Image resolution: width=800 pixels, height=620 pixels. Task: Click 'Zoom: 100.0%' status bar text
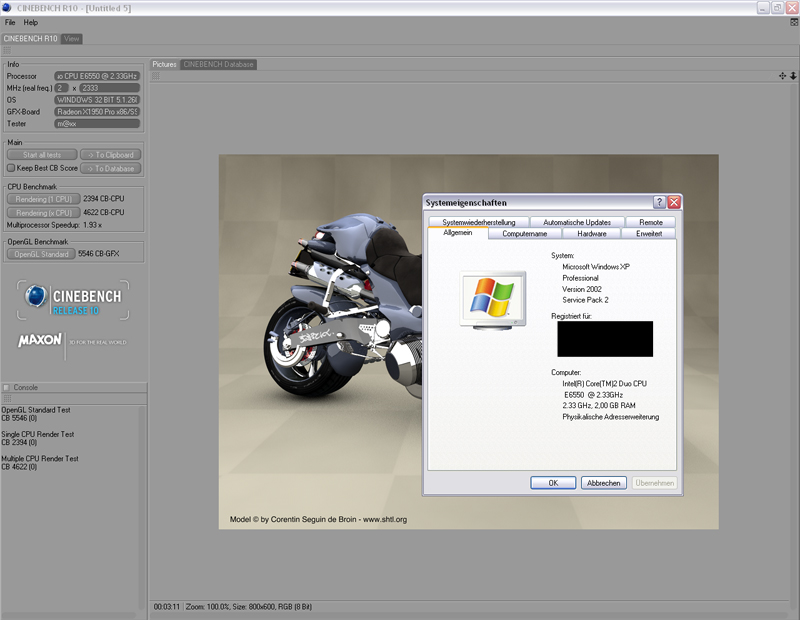[208, 607]
